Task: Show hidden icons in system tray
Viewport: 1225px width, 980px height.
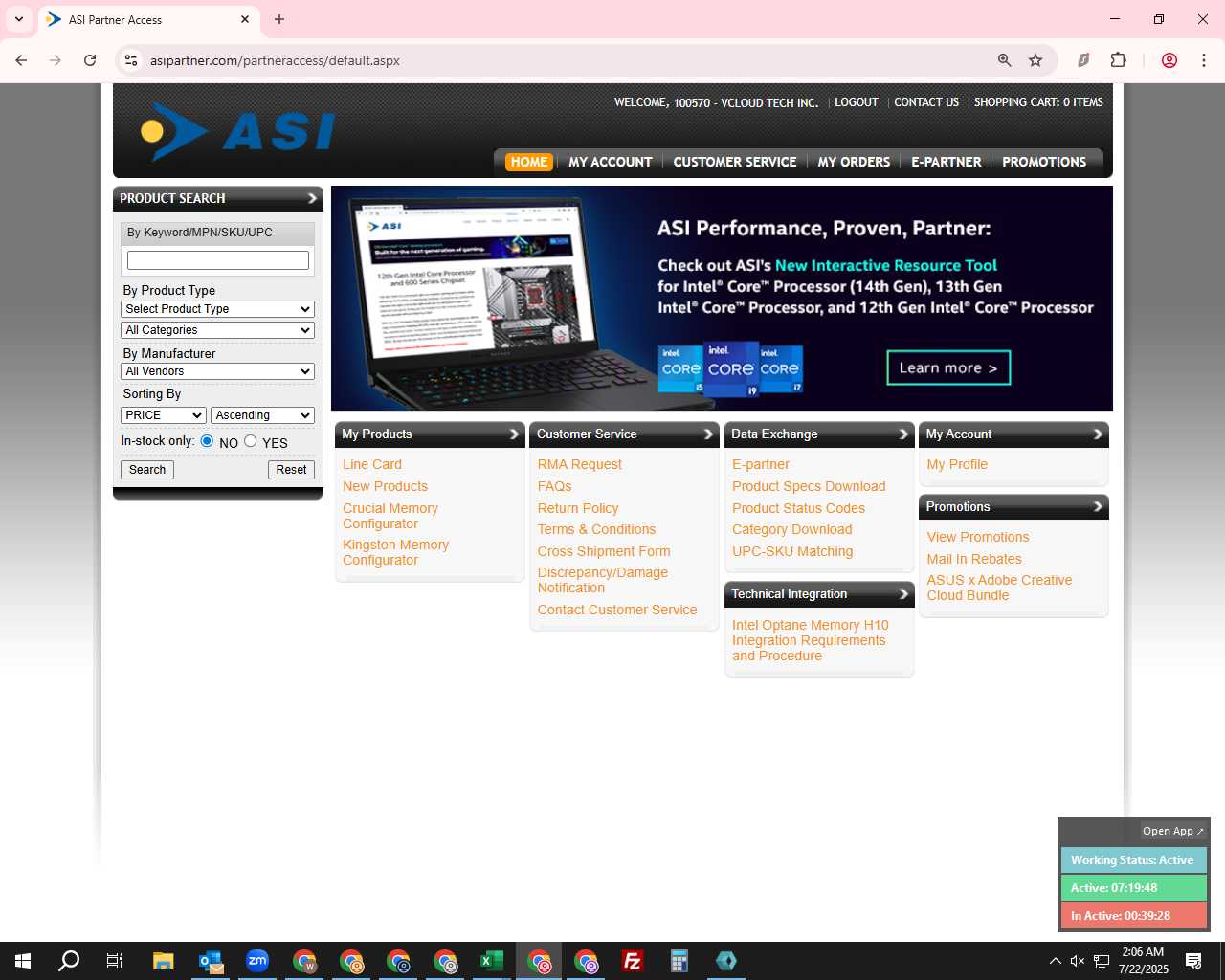Action: [1055, 961]
